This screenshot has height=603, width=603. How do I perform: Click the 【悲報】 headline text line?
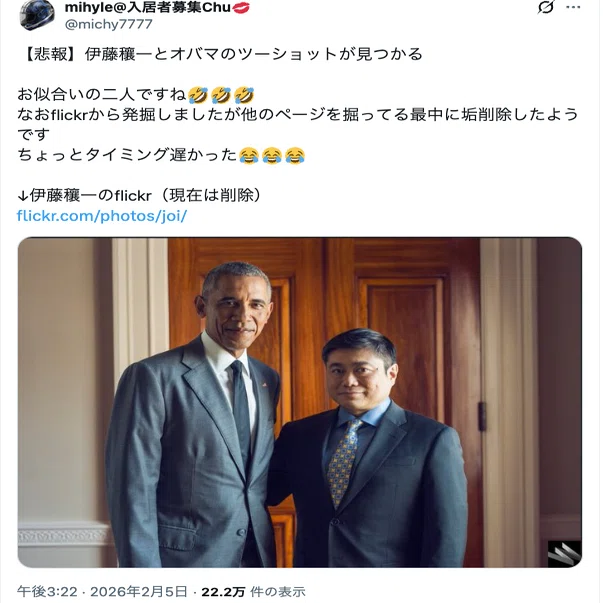pos(220,54)
